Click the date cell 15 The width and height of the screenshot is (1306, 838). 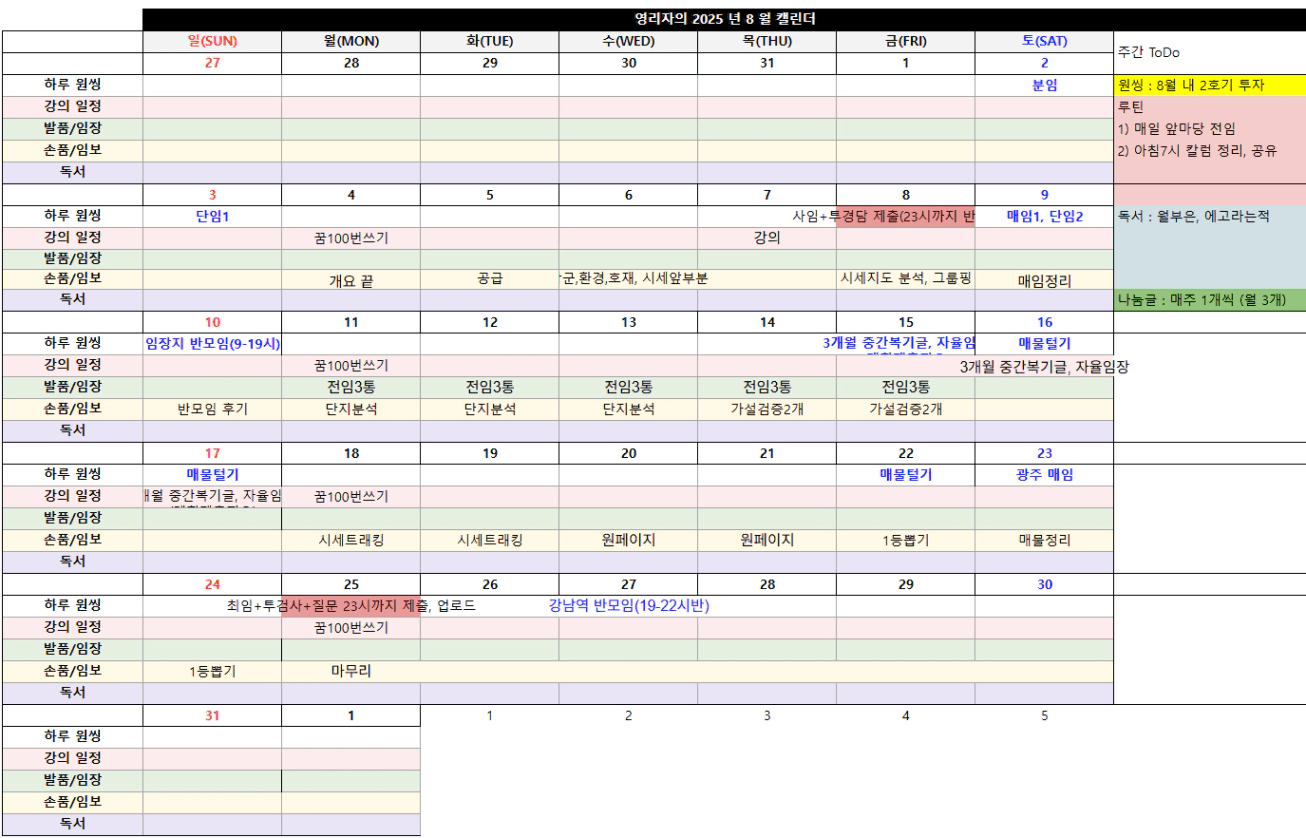click(x=906, y=322)
